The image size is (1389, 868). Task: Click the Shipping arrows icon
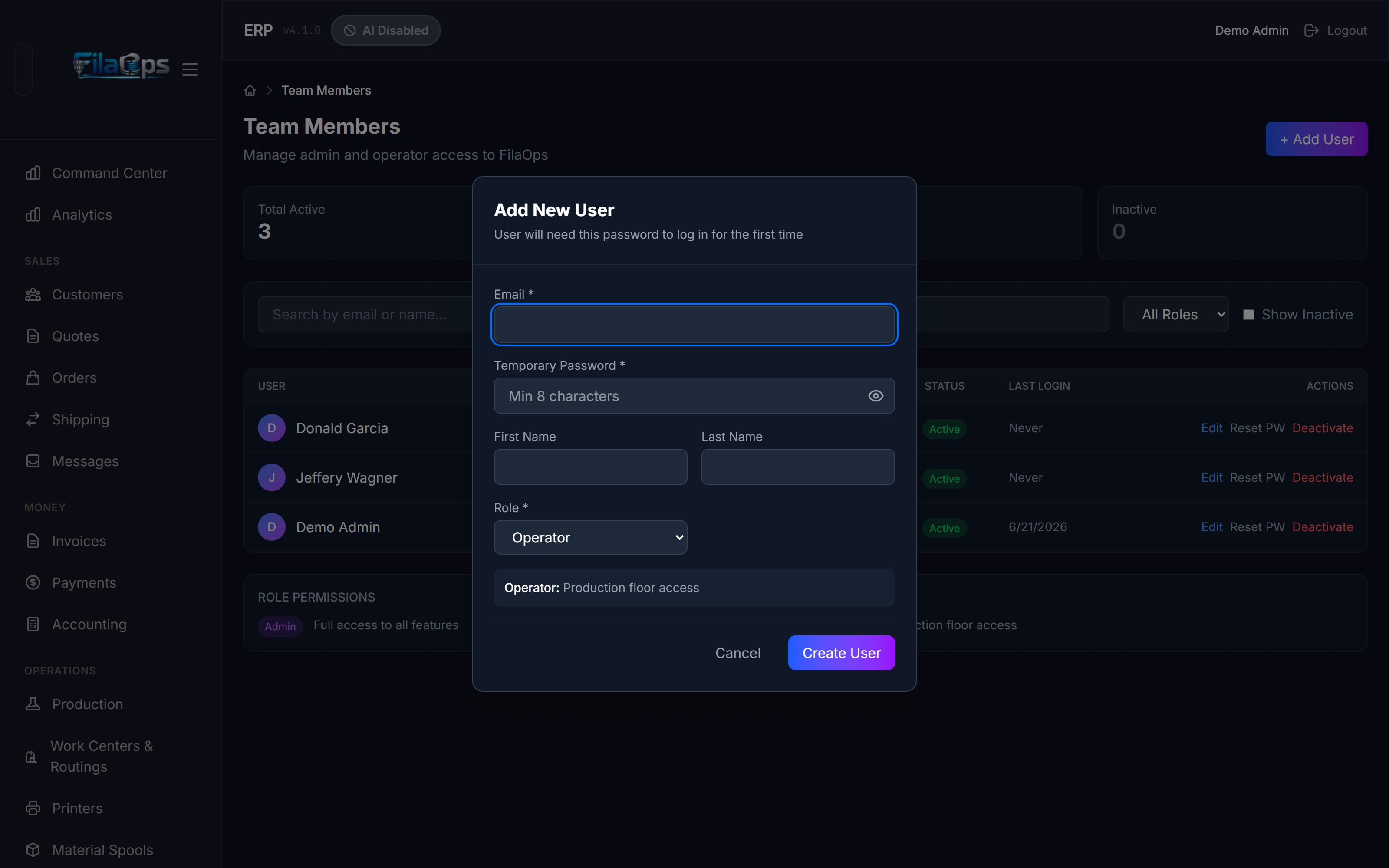pos(33,420)
